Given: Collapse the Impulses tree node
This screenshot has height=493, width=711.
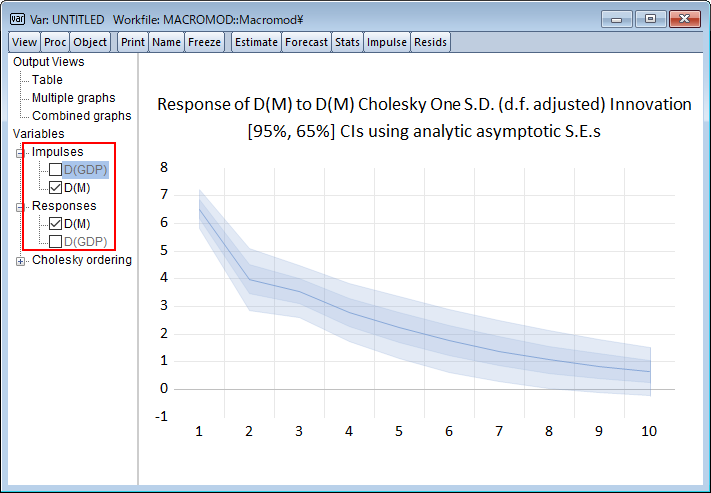Looking at the screenshot, I should pos(20,153).
